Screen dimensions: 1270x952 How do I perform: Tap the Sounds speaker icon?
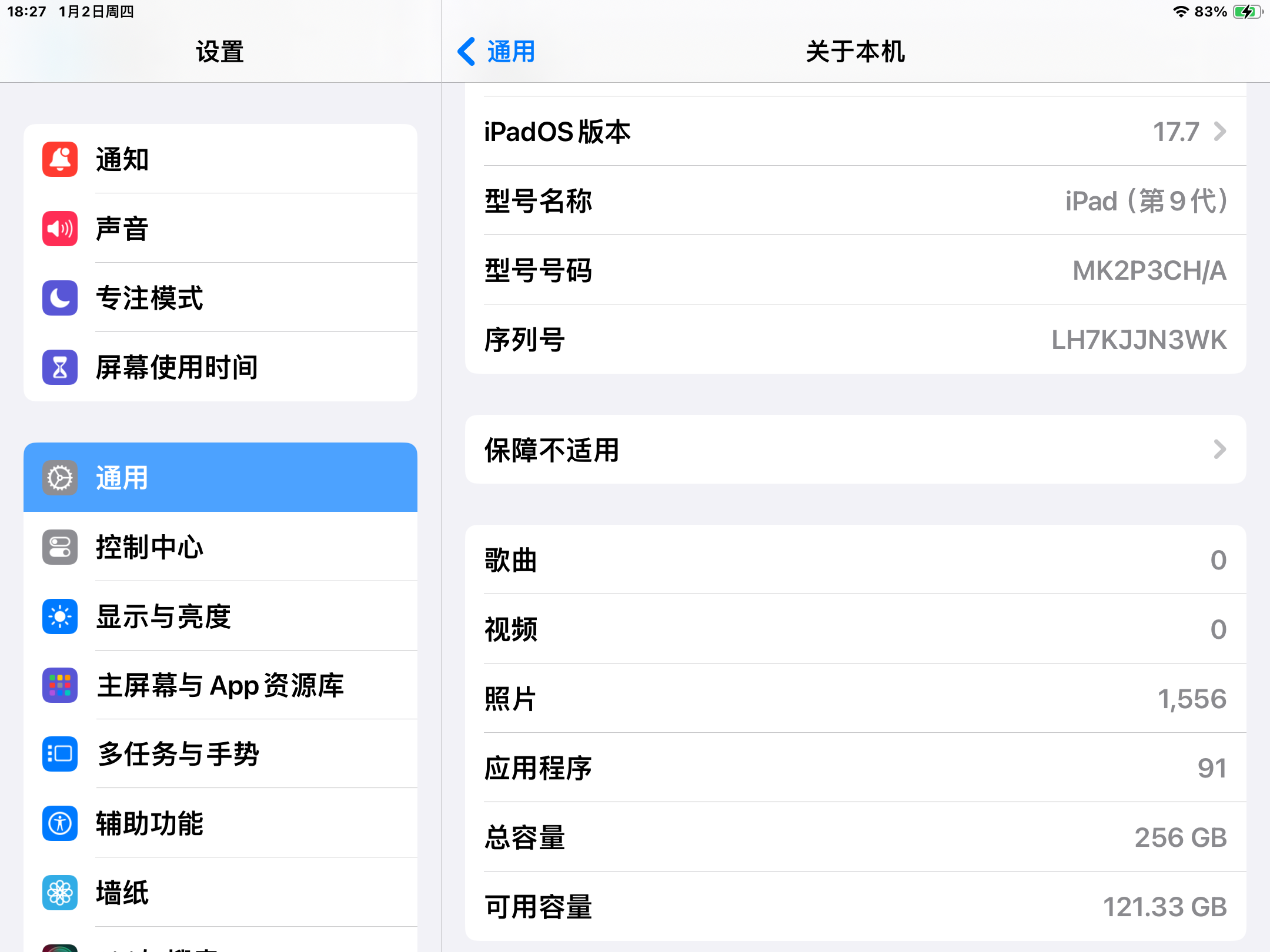[60, 229]
